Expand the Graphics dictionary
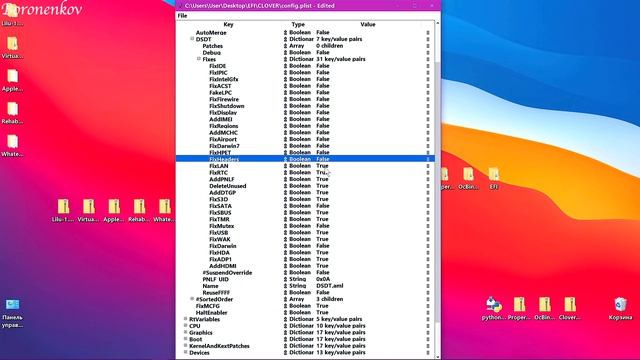640x360 pixels. click(x=185, y=332)
